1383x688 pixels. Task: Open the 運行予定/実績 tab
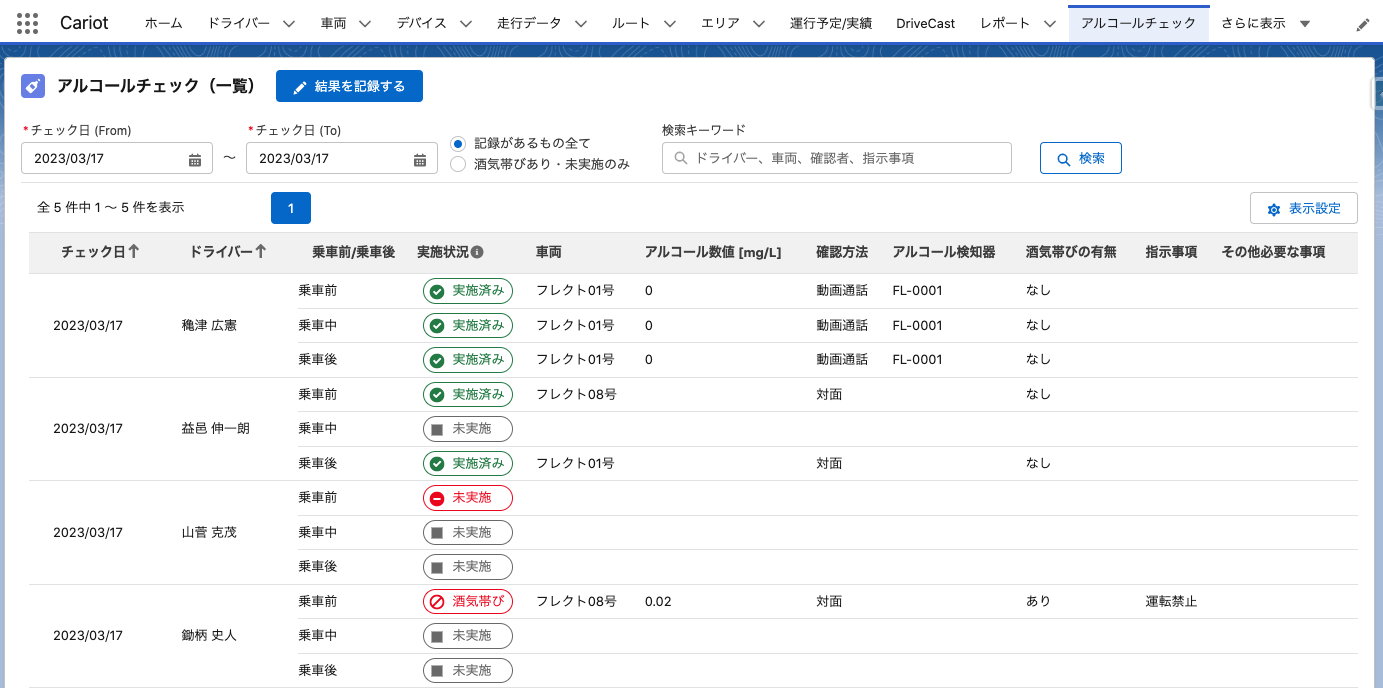coord(830,24)
